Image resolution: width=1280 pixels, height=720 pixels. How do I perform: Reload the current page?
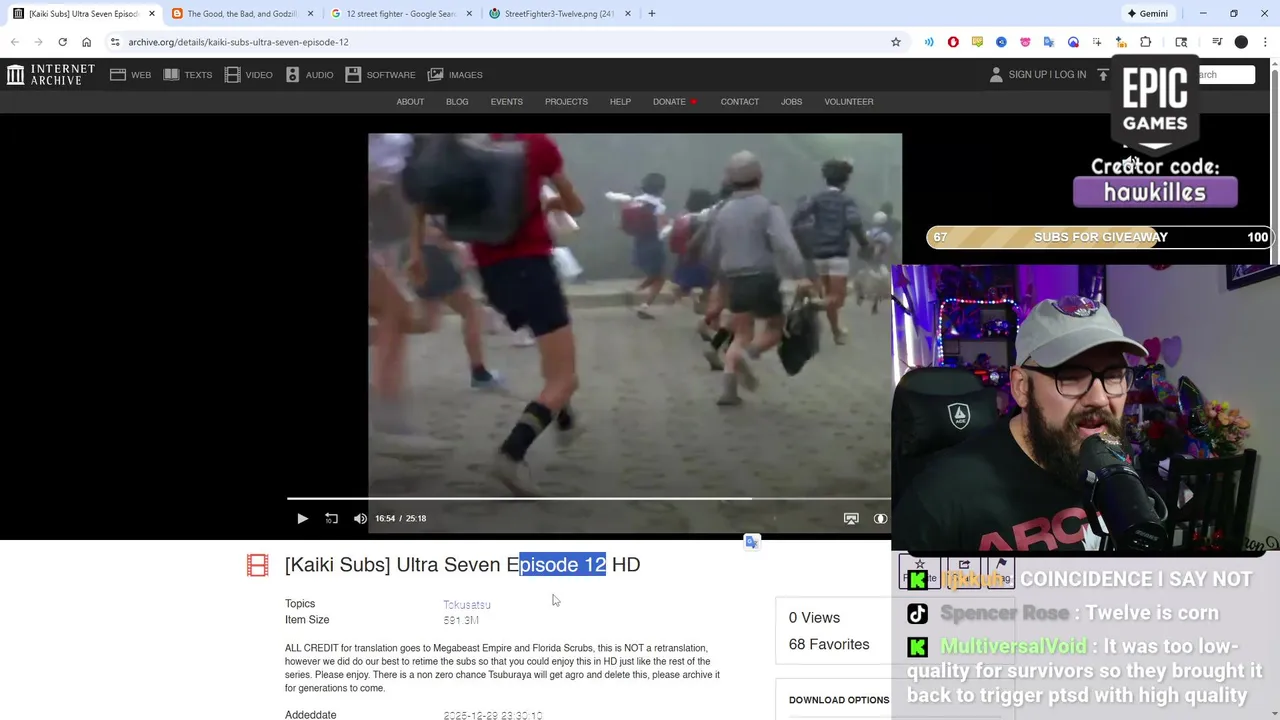pos(62,42)
